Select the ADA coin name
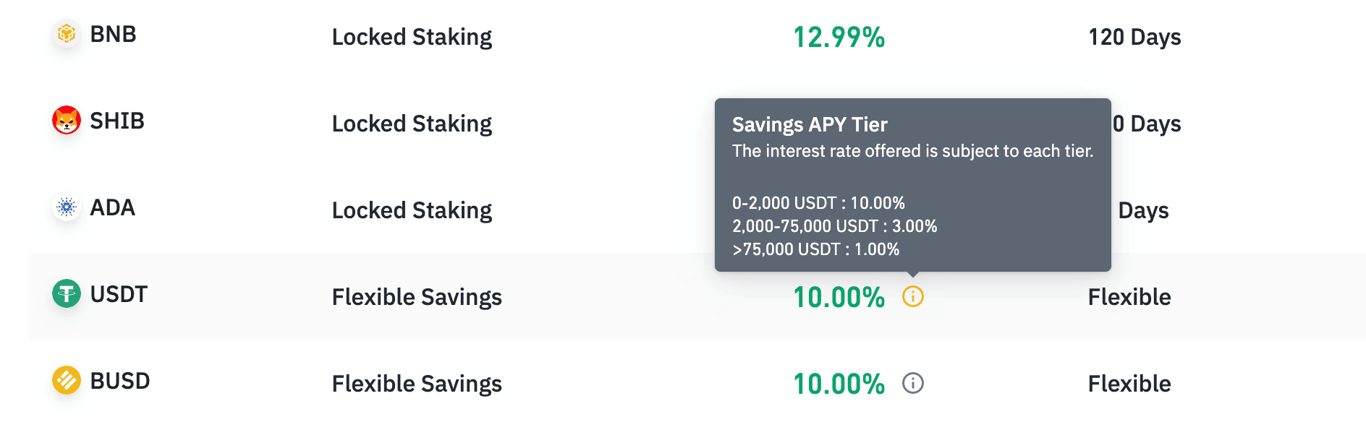This screenshot has height=422, width=1366. click(x=112, y=208)
